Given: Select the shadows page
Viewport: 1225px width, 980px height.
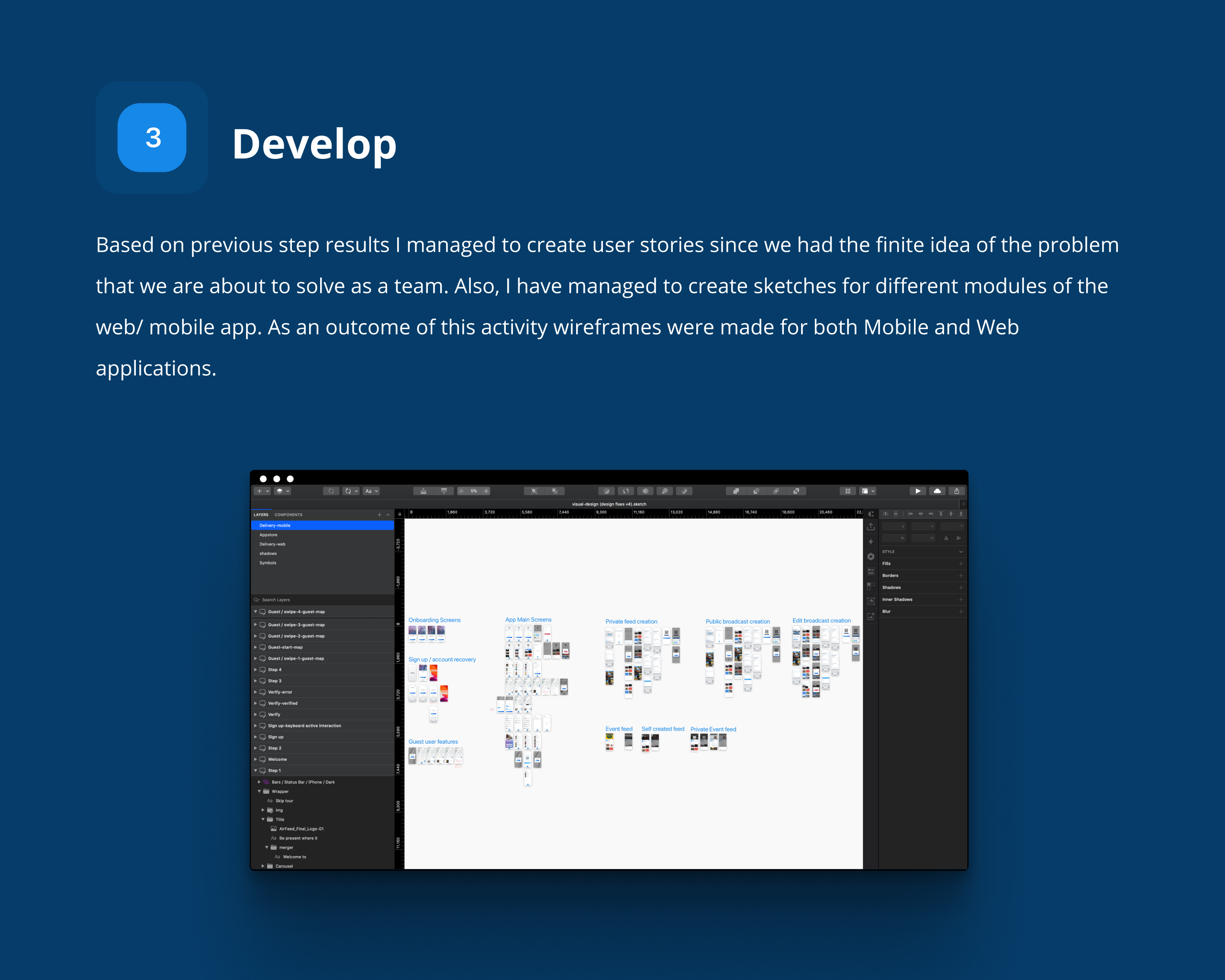Looking at the screenshot, I should pos(322,553).
